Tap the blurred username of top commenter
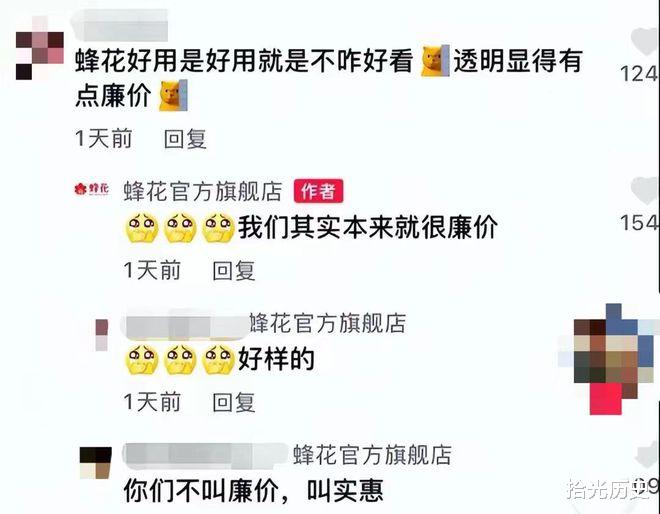 (120, 25)
